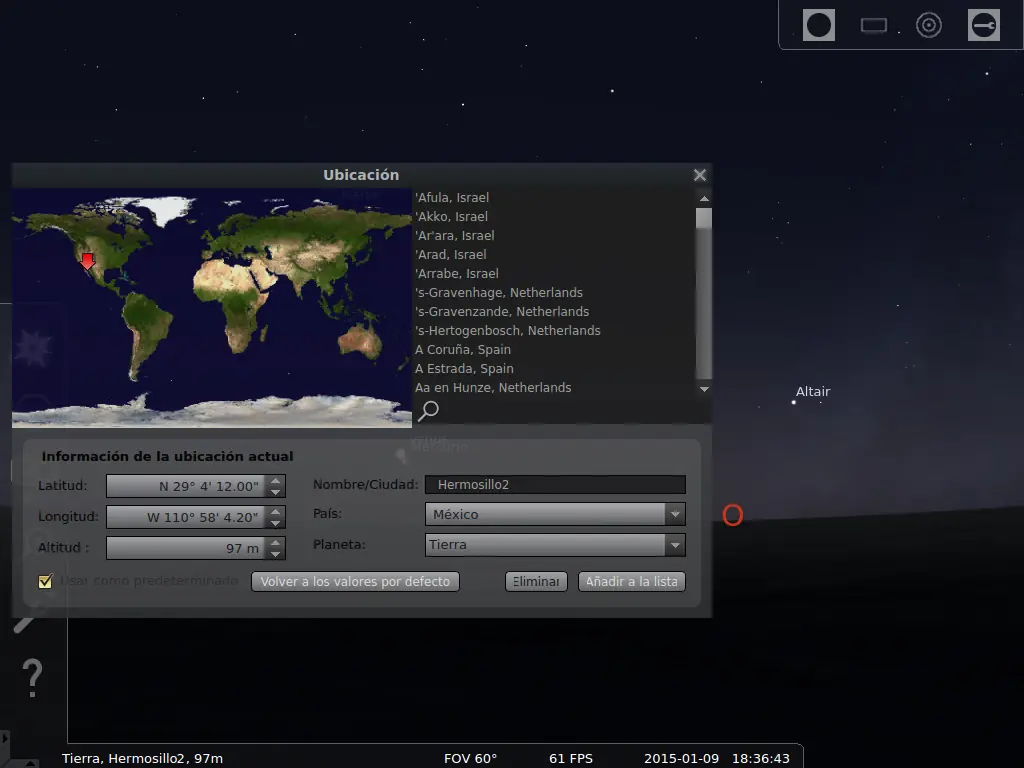Image resolution: width=1024 pixels, height=768 pixels.
Task: Enable the ocular eyepiece view
Action: 818,24
